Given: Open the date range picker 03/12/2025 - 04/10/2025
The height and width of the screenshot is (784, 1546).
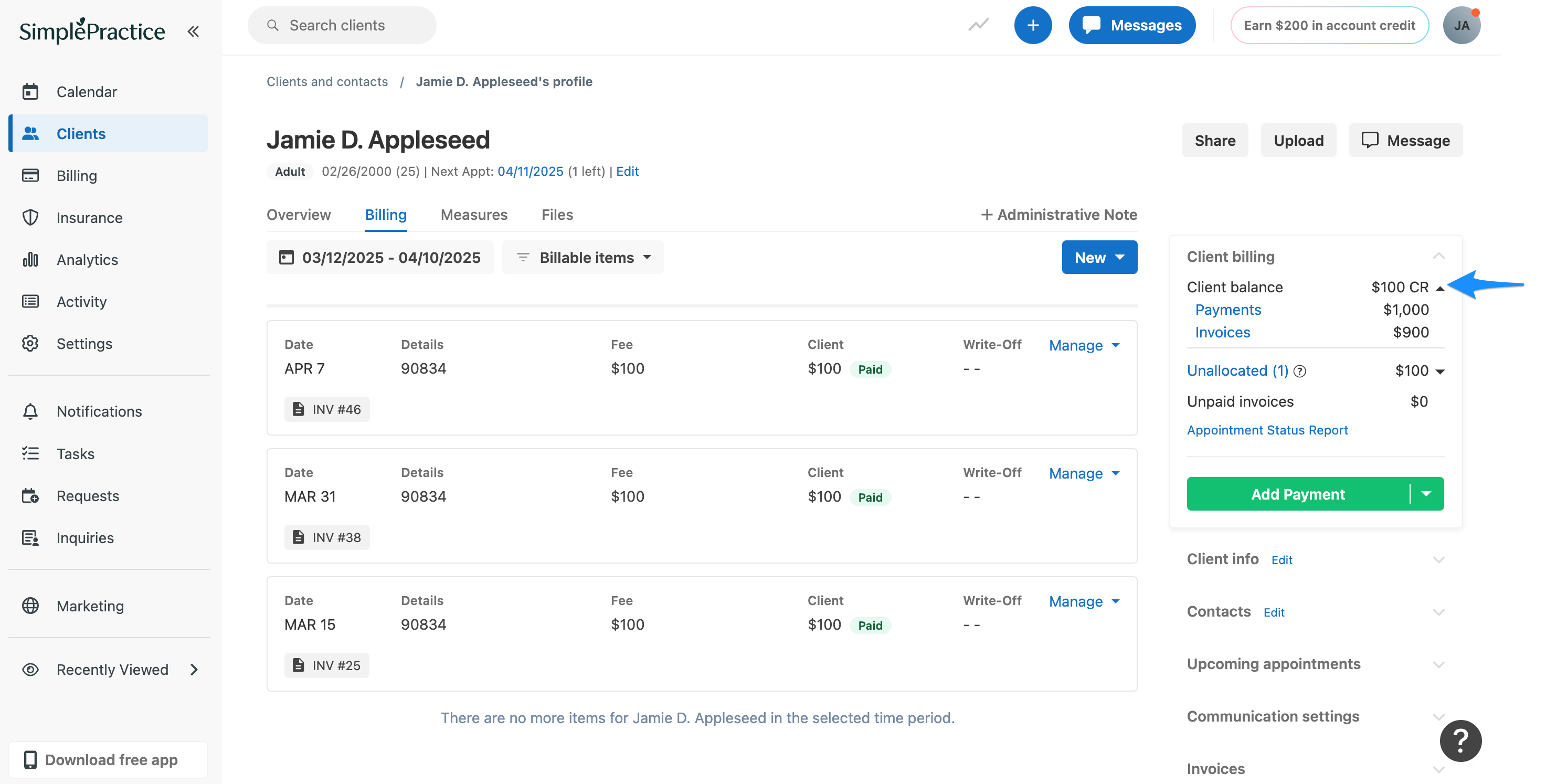Looking at the screenshot, I should click(380, 258).
